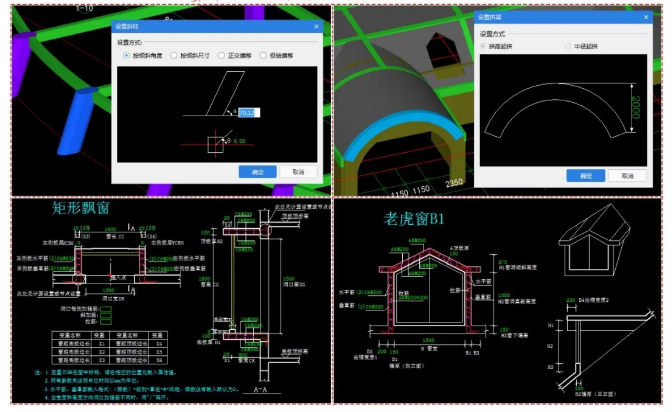Select 正交偏移 radio option
This screenshot has height=412, width=672.
coord(221,55)
